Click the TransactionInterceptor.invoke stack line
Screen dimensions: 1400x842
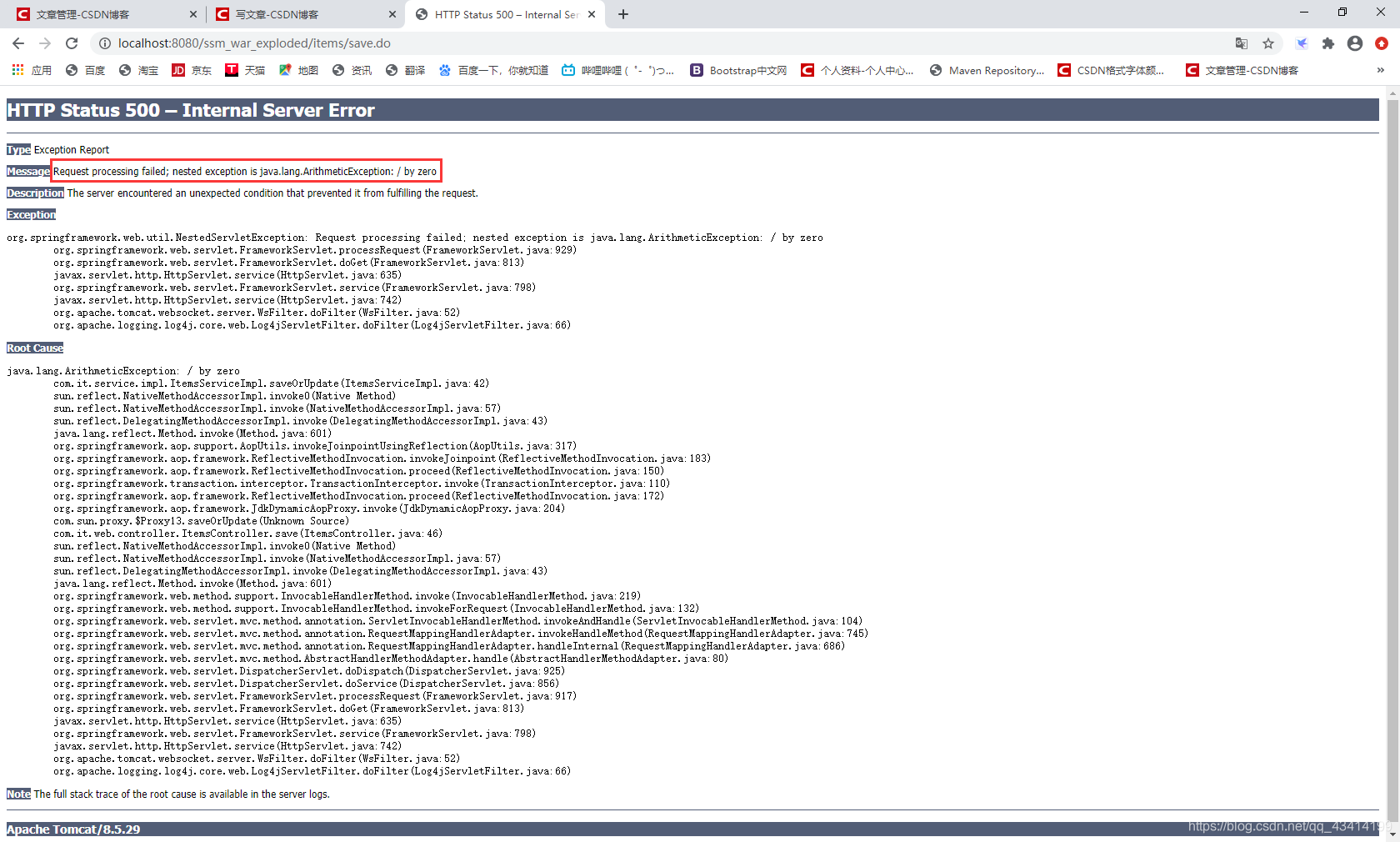coord(362,484)
